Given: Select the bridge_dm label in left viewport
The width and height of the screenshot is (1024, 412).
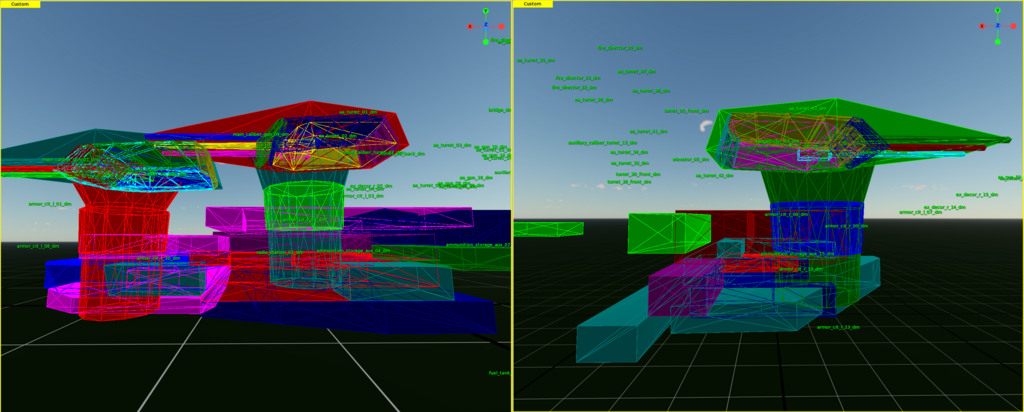Looking at the screenshot, I should point(499,110).
